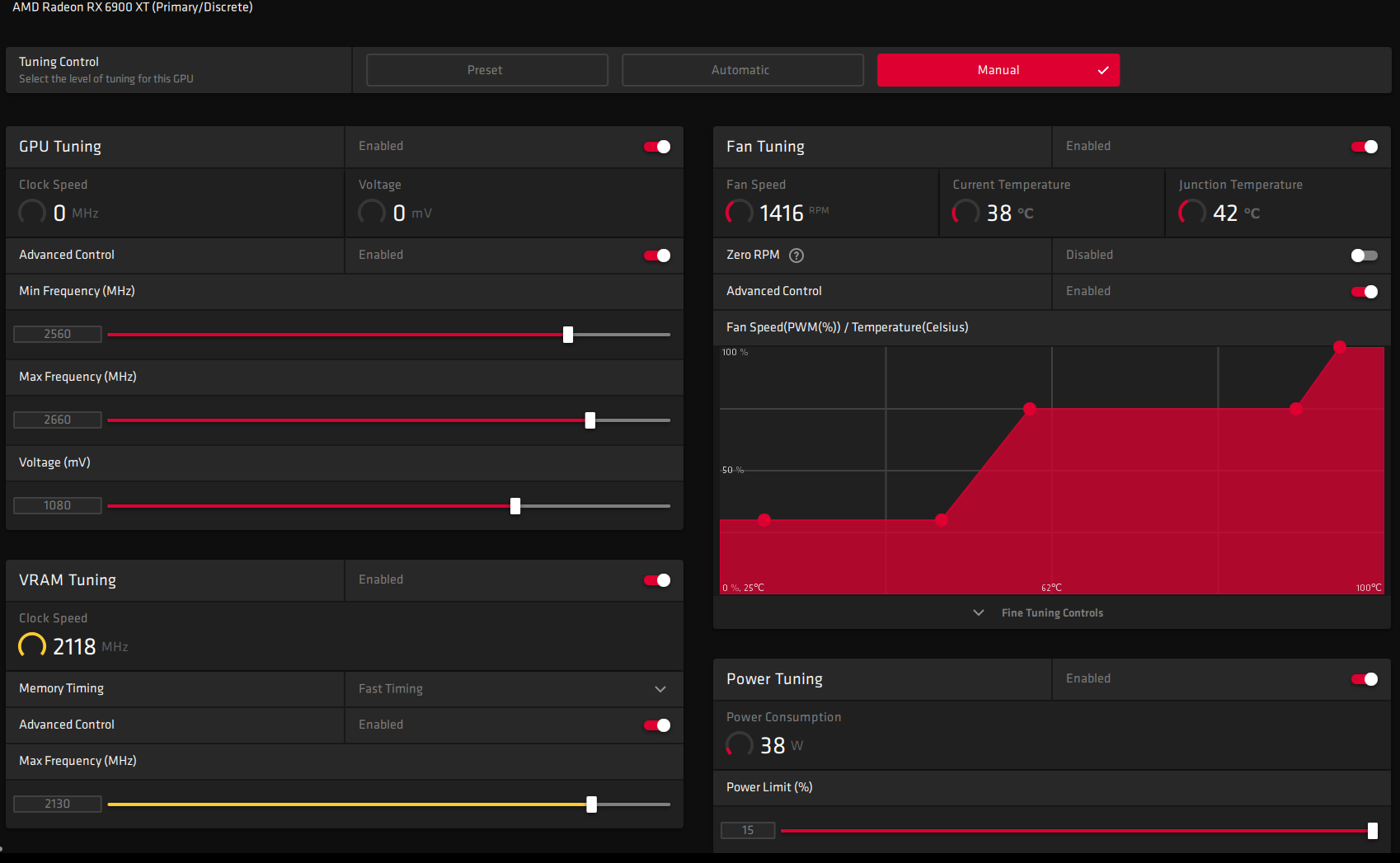Click the VRAM Tuning heading
This screenshot has width=1400, height=863.
pyautogui.click(x=68, y=580)
